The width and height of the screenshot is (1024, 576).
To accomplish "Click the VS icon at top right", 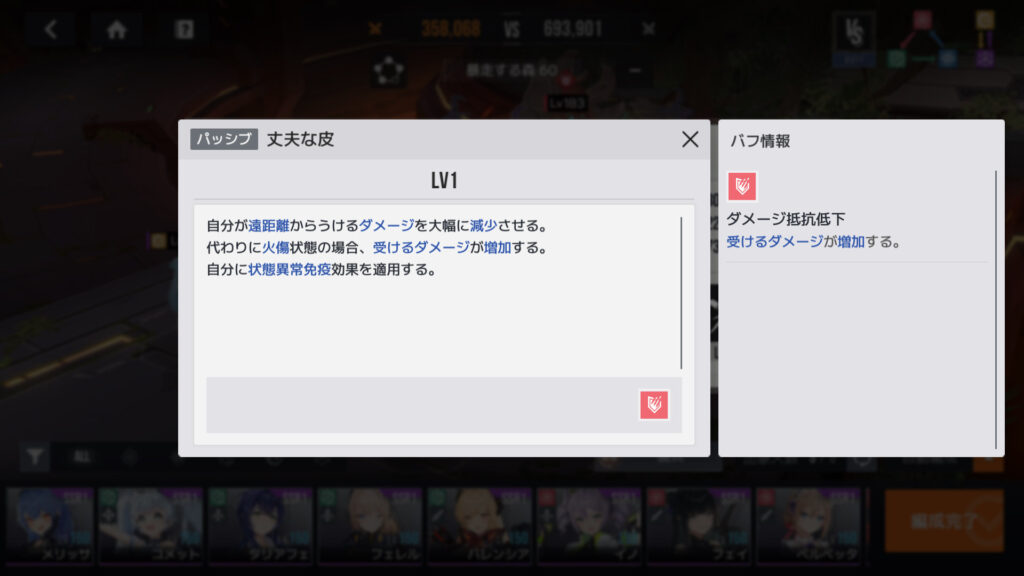I will click(x=854, y=33).
